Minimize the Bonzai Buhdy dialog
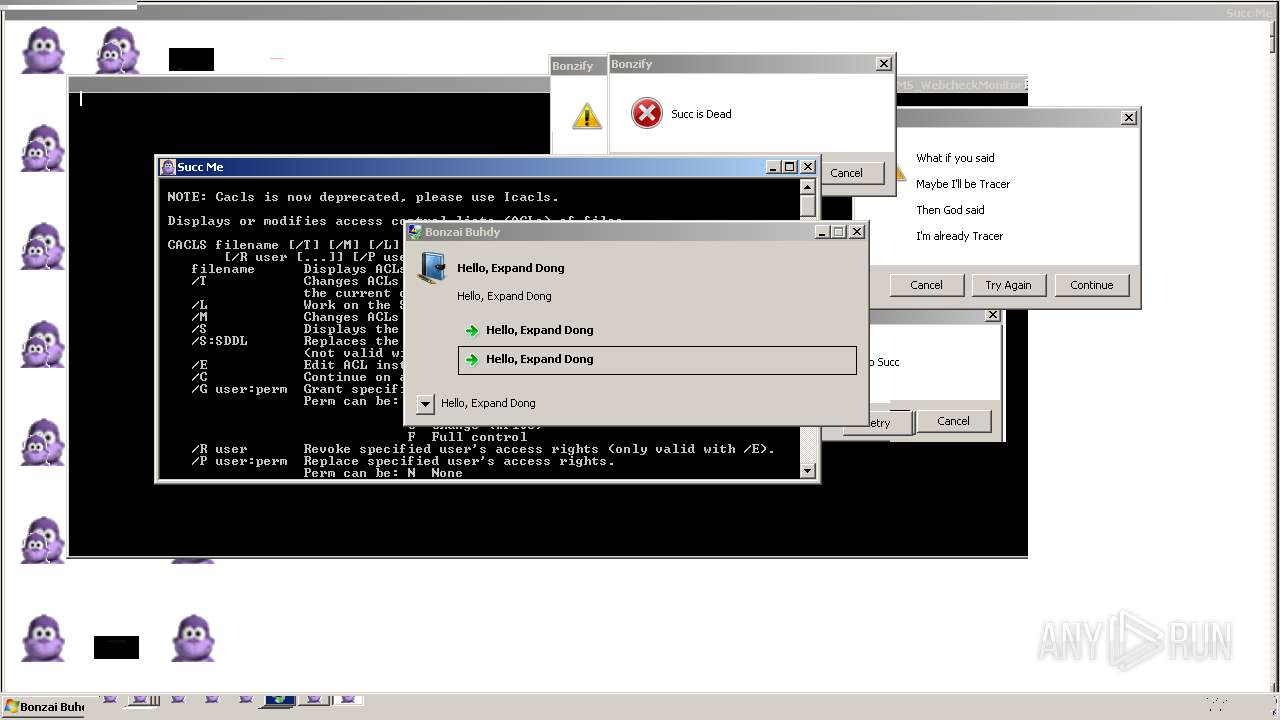1280x720 pixels. point(822,232)
